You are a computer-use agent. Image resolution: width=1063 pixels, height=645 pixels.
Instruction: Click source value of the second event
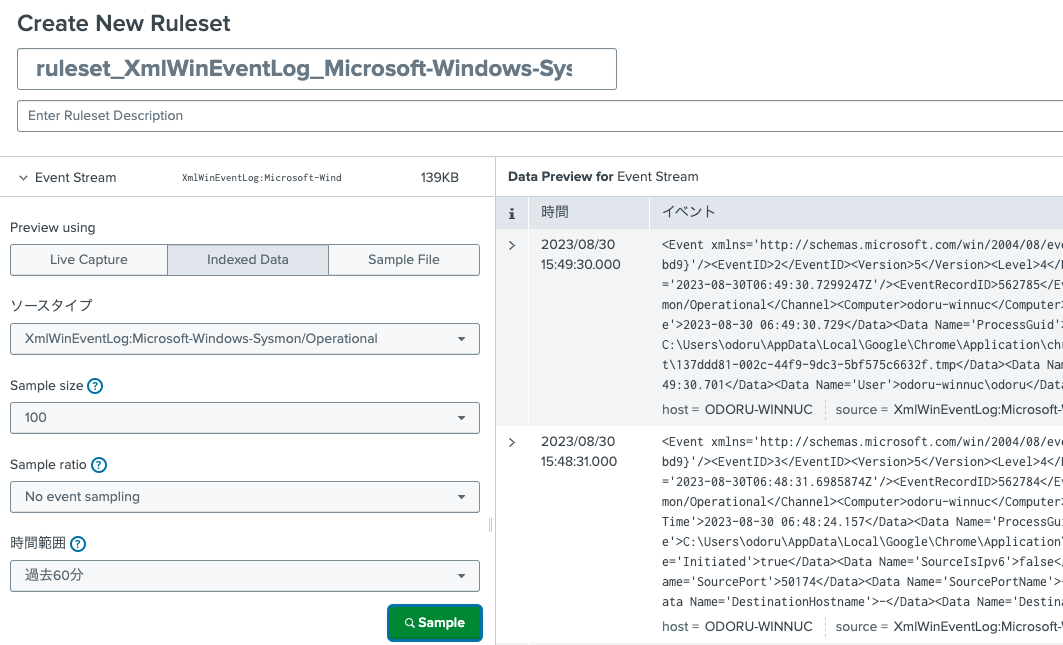tap(978, 627)
